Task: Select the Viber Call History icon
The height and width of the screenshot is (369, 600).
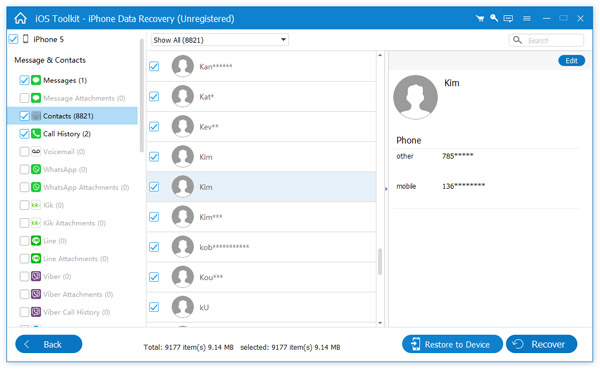Action: [x=36, y=312]
